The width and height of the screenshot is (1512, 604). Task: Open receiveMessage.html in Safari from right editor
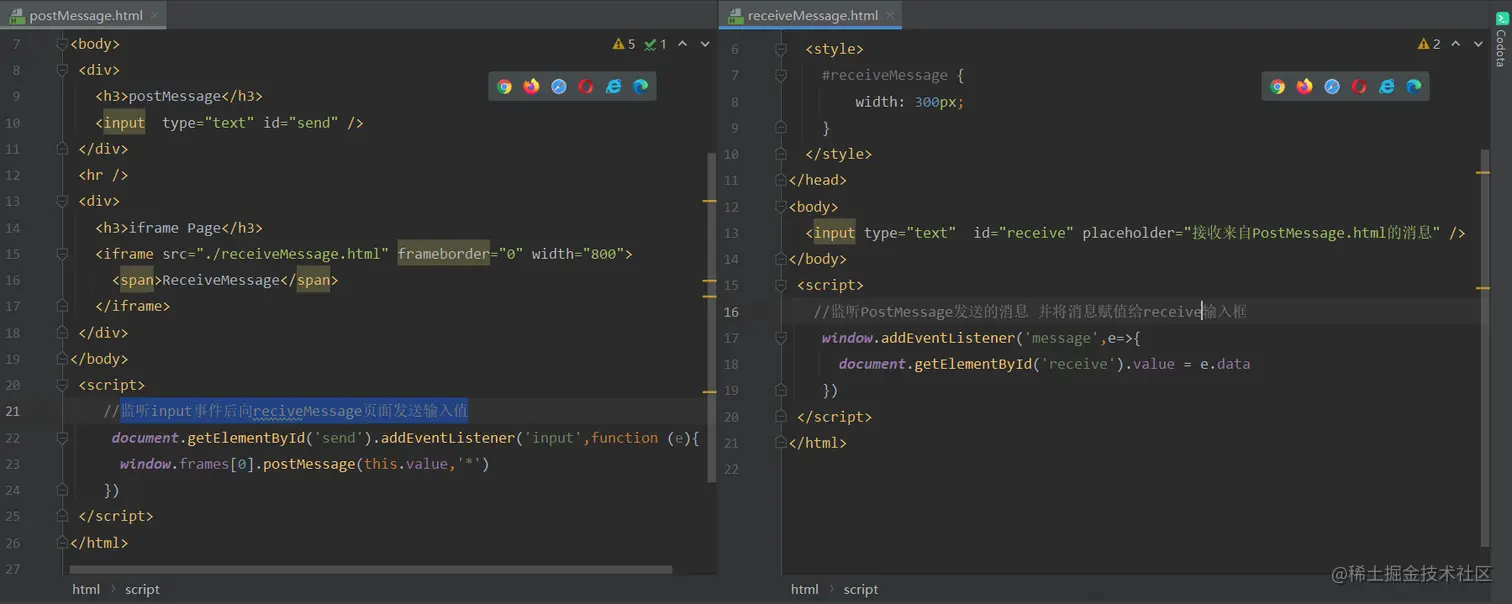1332,87
